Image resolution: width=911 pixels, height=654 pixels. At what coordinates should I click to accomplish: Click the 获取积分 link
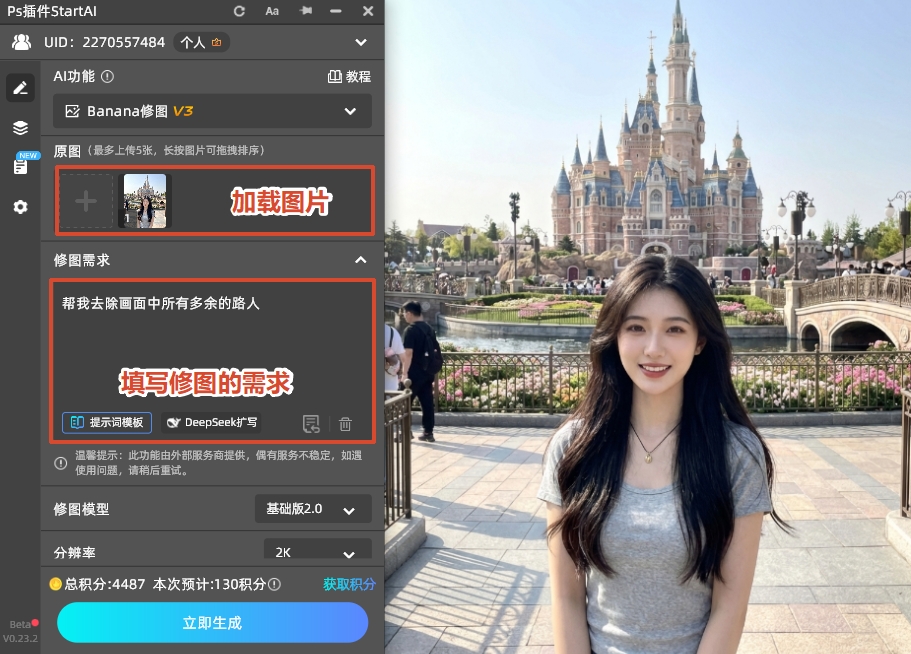click(349, 584)
